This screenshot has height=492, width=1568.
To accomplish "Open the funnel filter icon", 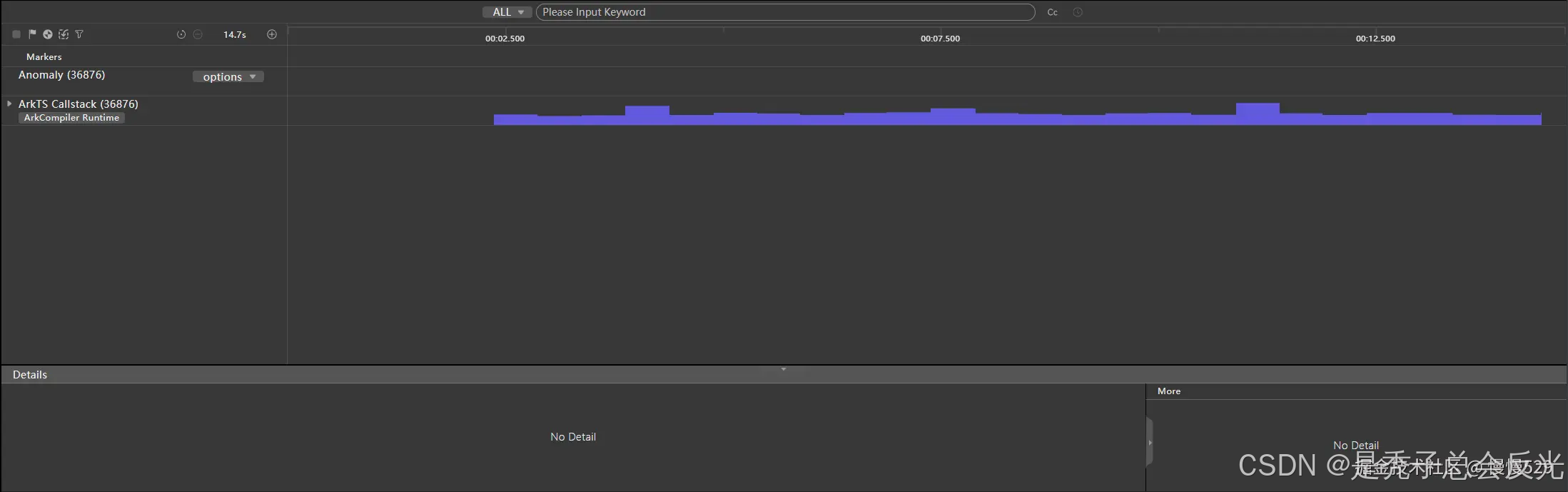I will pyautogui.click(x=79, y=34).
